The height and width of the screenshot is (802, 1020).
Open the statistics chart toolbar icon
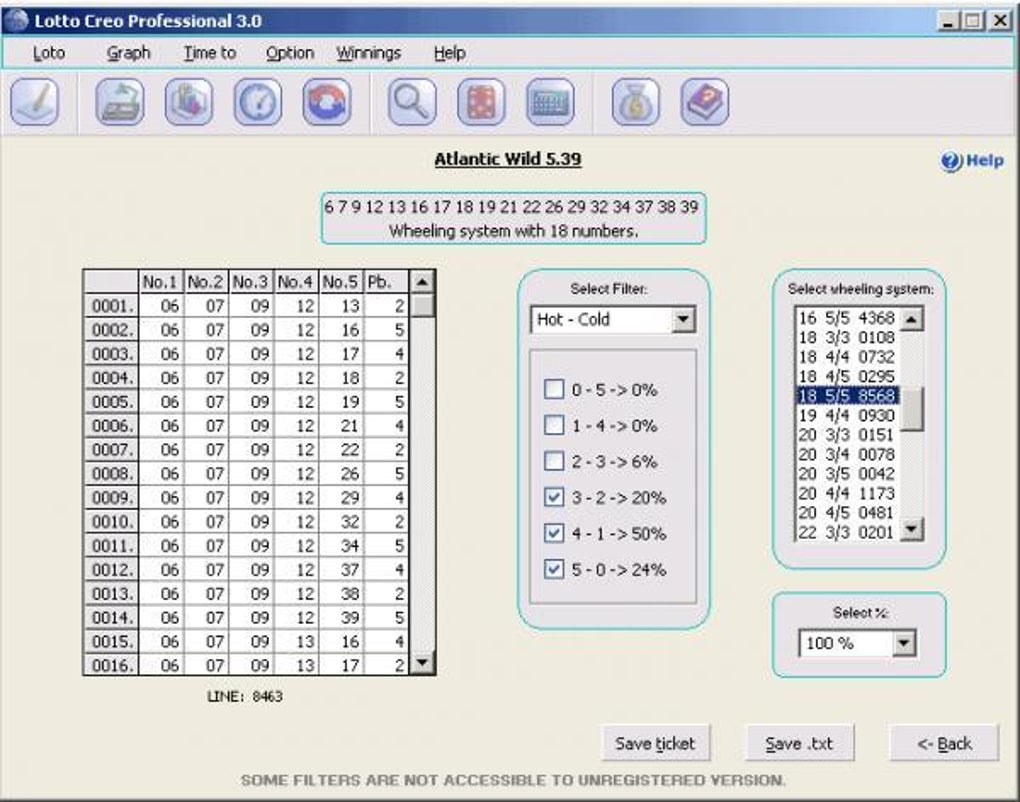click(x=189, y=102)
